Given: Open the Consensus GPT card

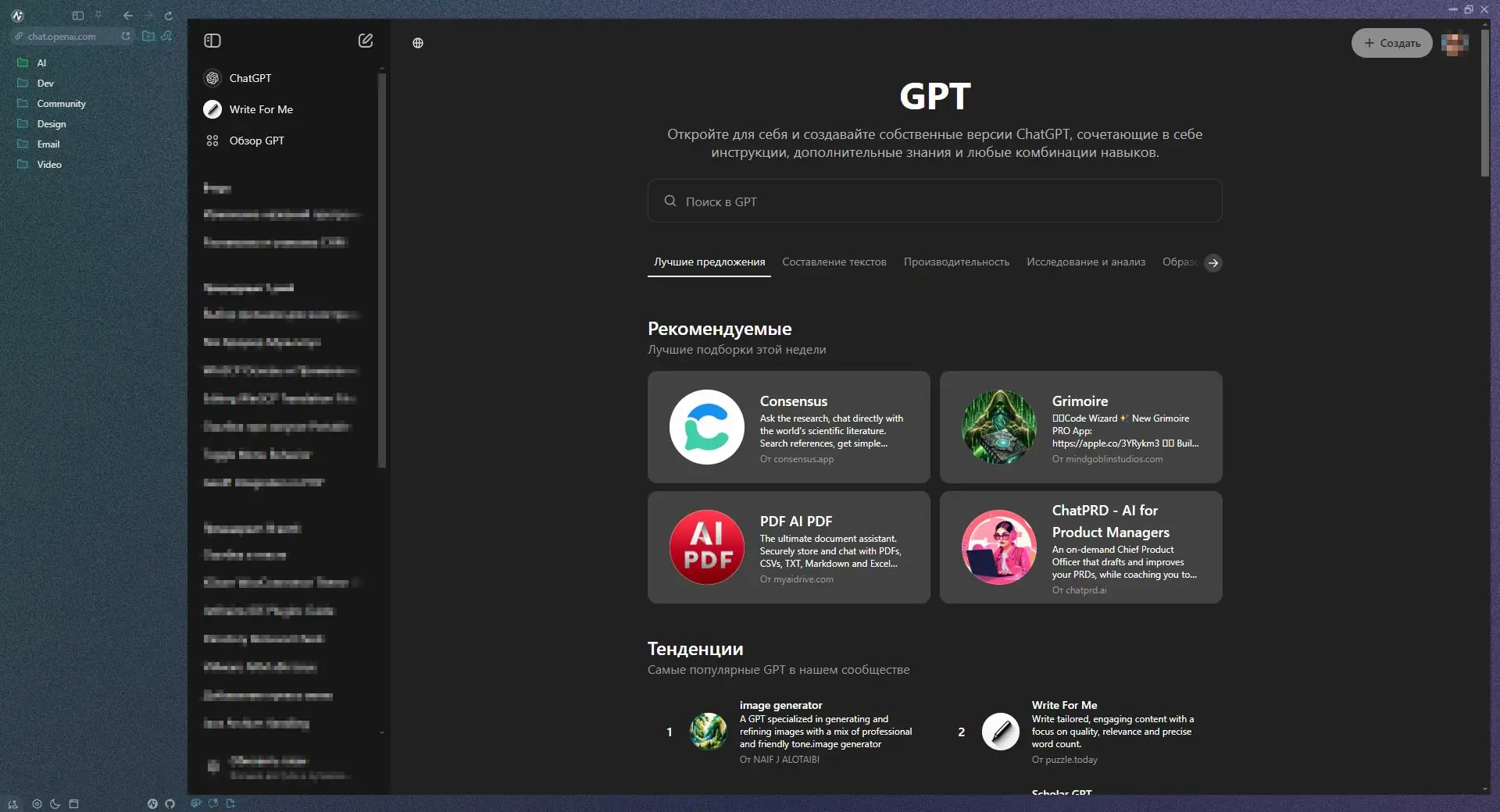Looking at the screenshot, I should [x=789, y=427].
